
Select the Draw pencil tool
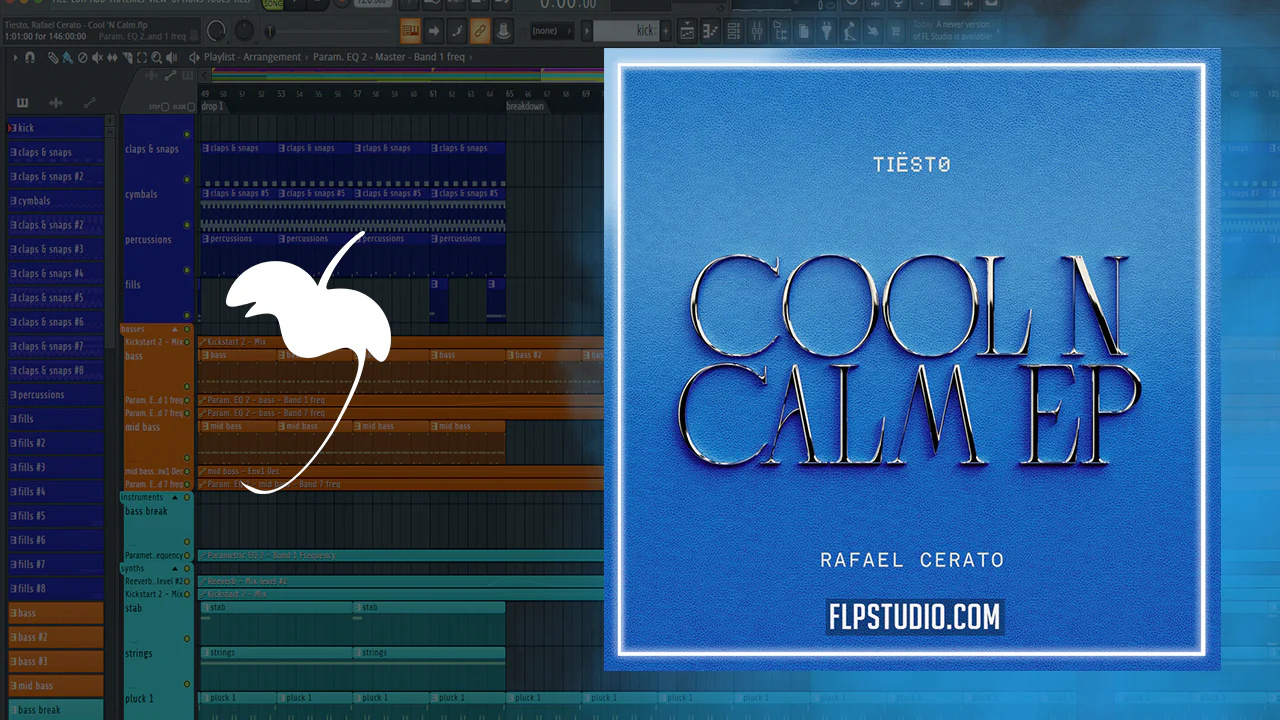point(52,57)
